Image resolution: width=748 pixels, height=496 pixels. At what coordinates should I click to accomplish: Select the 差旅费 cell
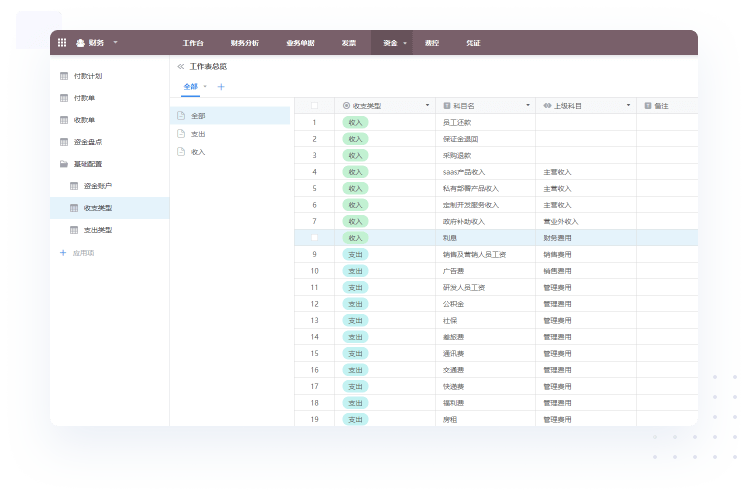486,337
